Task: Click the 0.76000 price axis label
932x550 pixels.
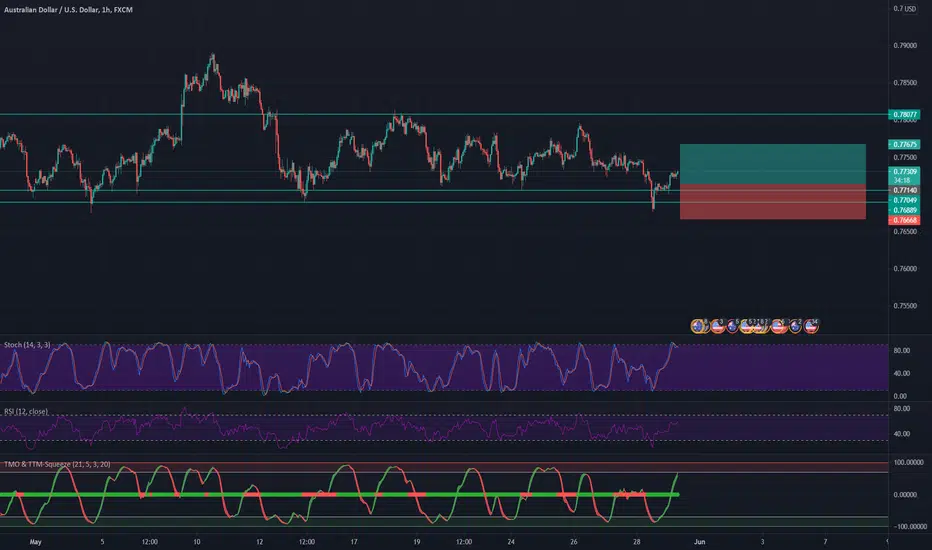Action: [x=905, y=269]
